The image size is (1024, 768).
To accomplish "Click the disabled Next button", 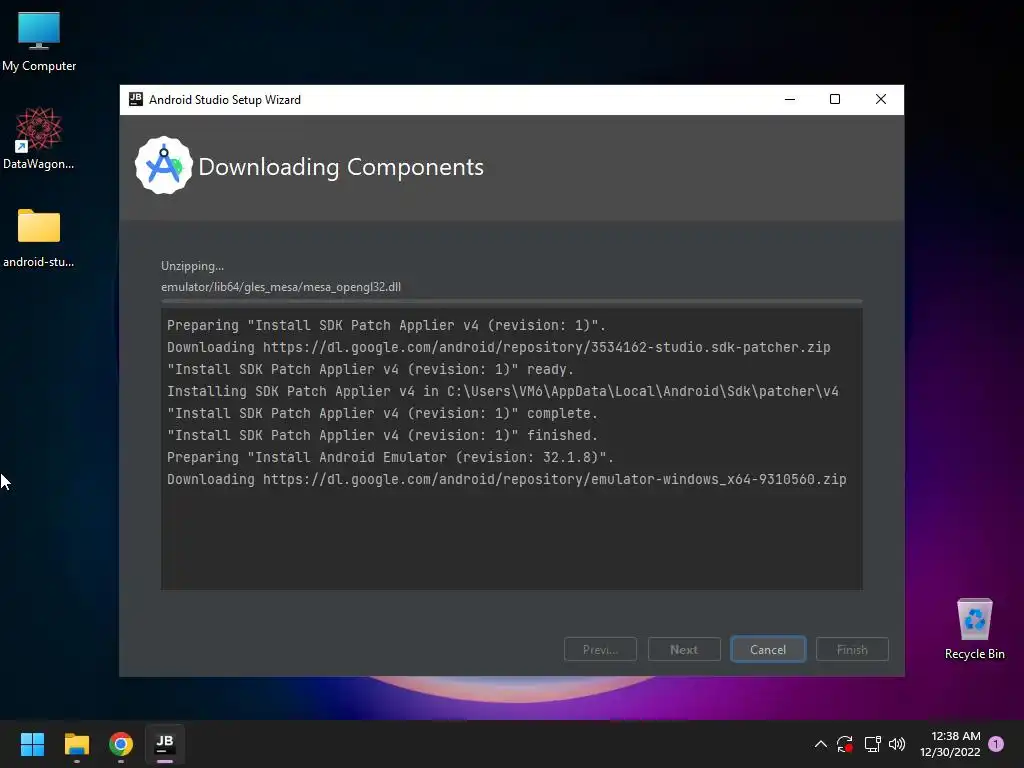I will click(684, 649).
